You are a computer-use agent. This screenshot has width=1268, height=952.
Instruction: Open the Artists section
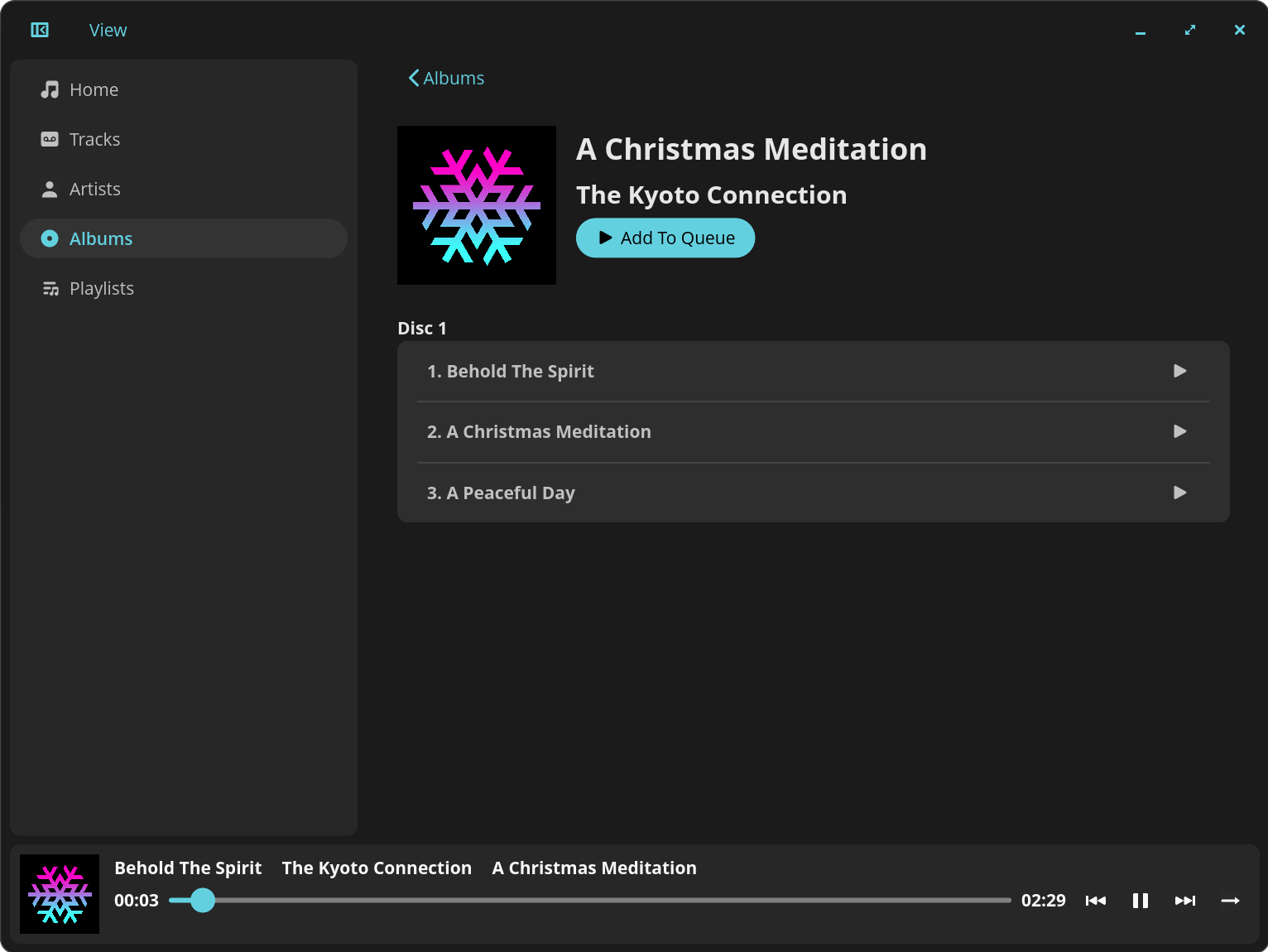(x=94, y=189)
